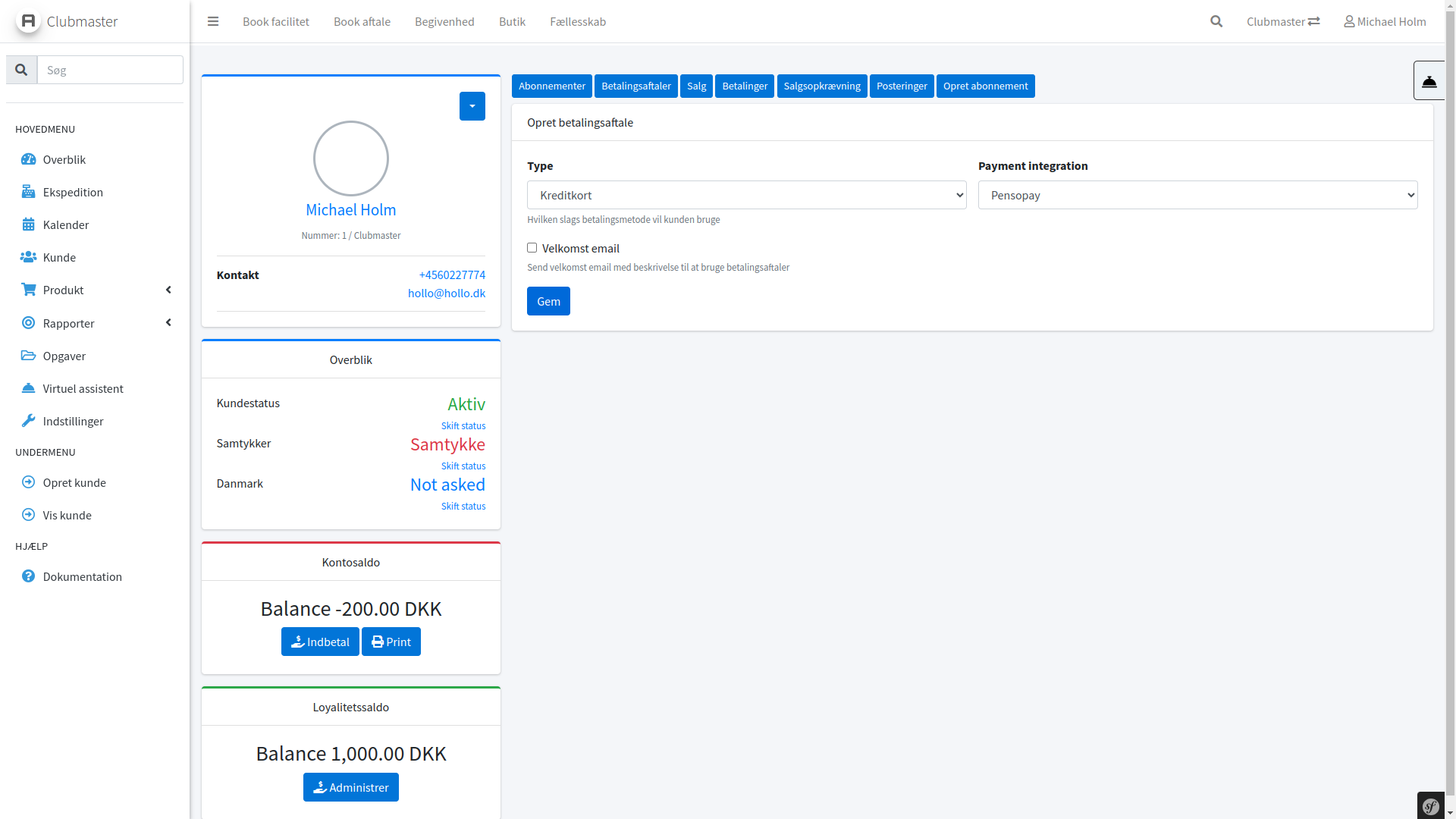The width and height of the screenshot is (1456, 819).
Task: Click the Symfony debug toolbar icon
Action: tap(1431, 806)
